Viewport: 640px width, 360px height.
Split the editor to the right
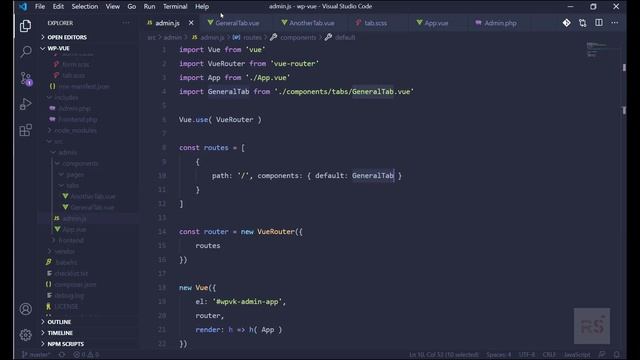click(599, 23)
